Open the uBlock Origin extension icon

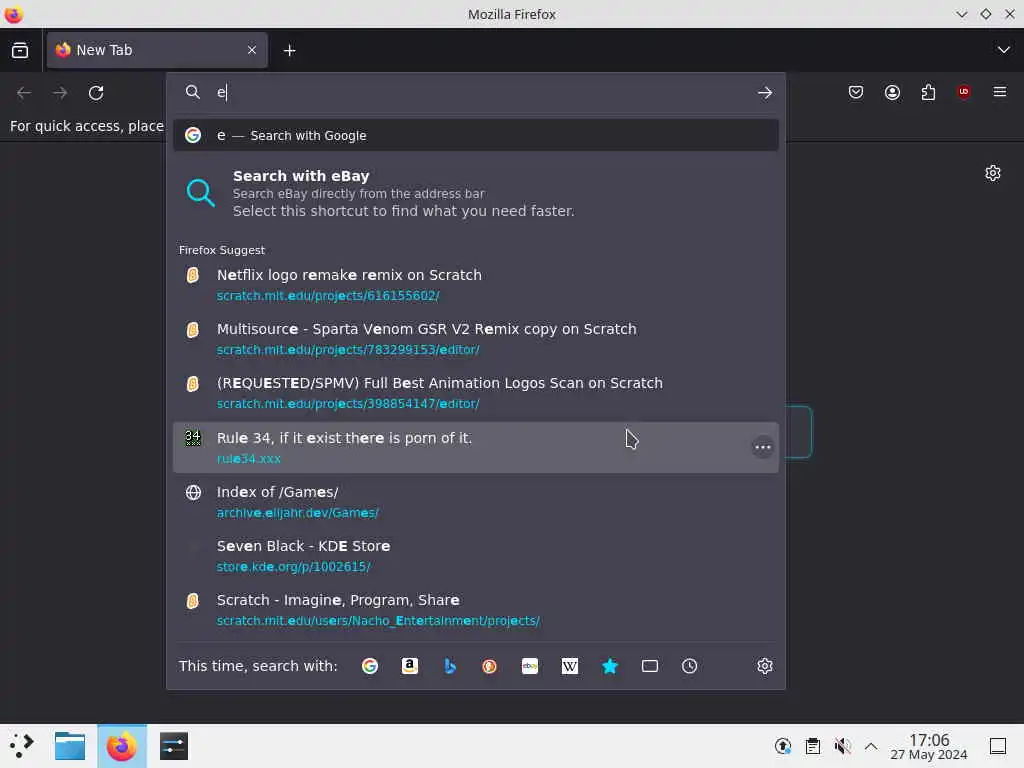(964, 92)
